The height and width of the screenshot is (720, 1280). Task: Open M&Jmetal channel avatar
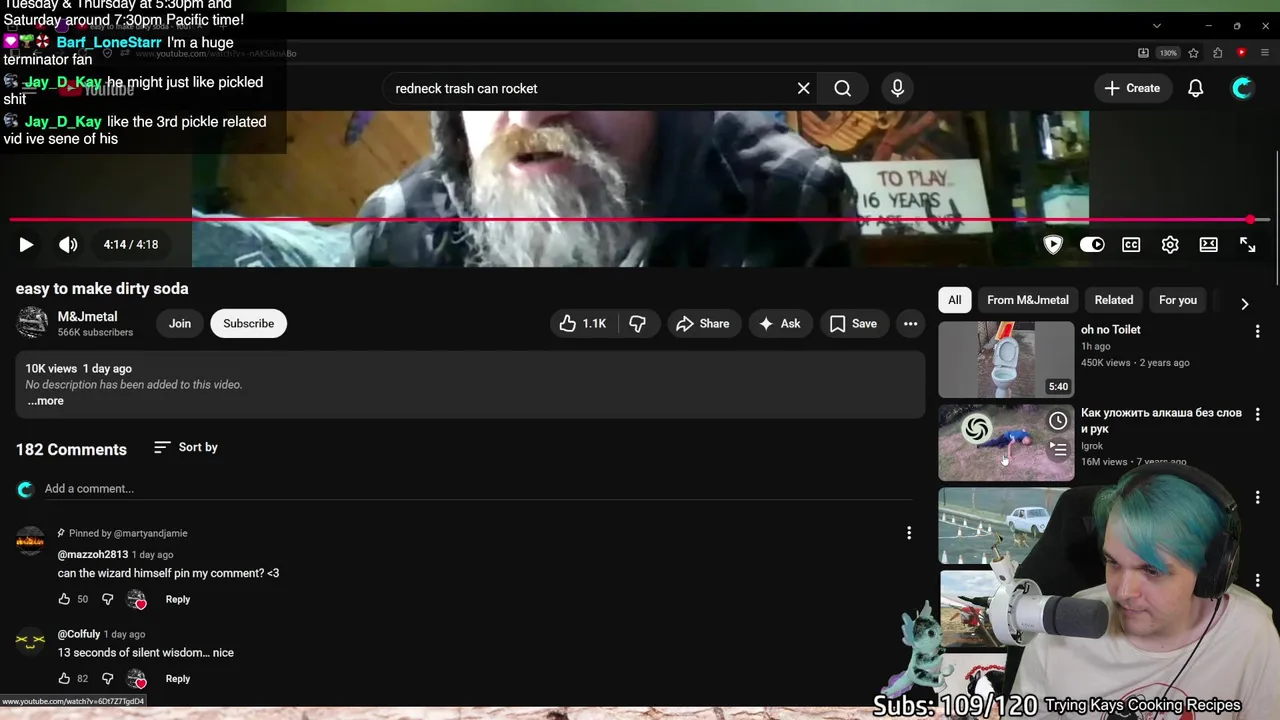pos(32,323)
